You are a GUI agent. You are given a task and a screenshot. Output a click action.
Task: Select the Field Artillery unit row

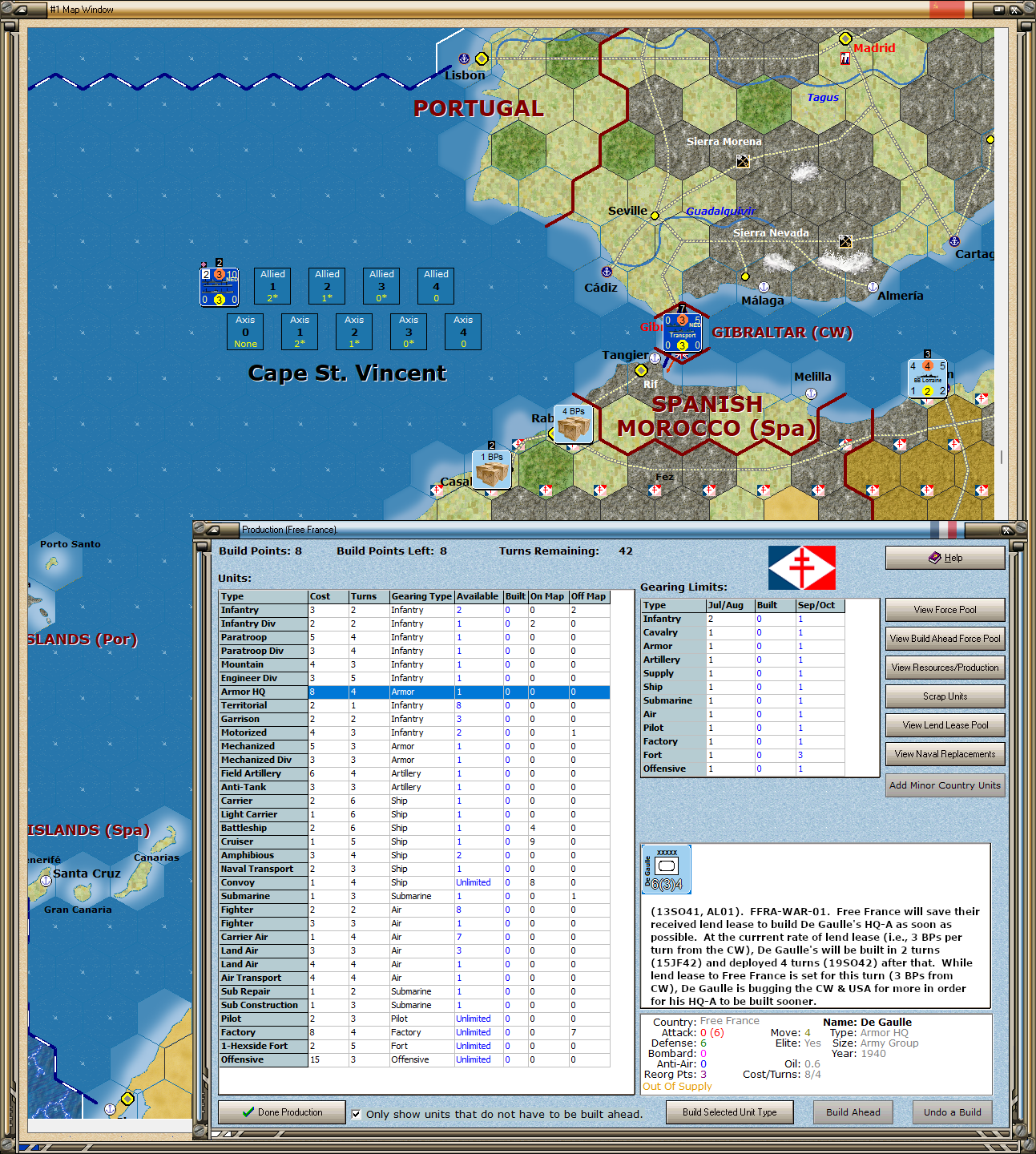[414, 773]
